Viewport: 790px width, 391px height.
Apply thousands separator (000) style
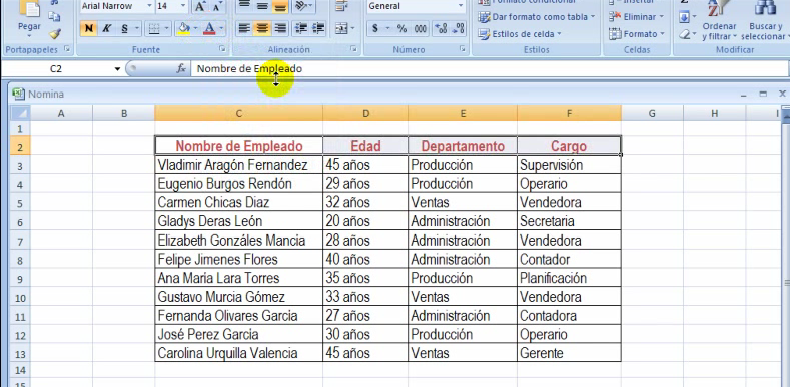click(421, 29)
